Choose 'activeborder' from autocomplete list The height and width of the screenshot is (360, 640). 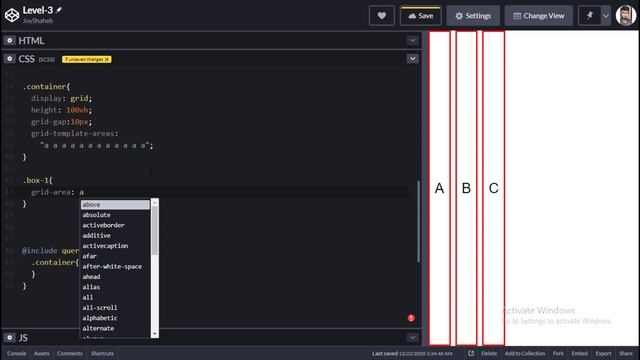115,225
